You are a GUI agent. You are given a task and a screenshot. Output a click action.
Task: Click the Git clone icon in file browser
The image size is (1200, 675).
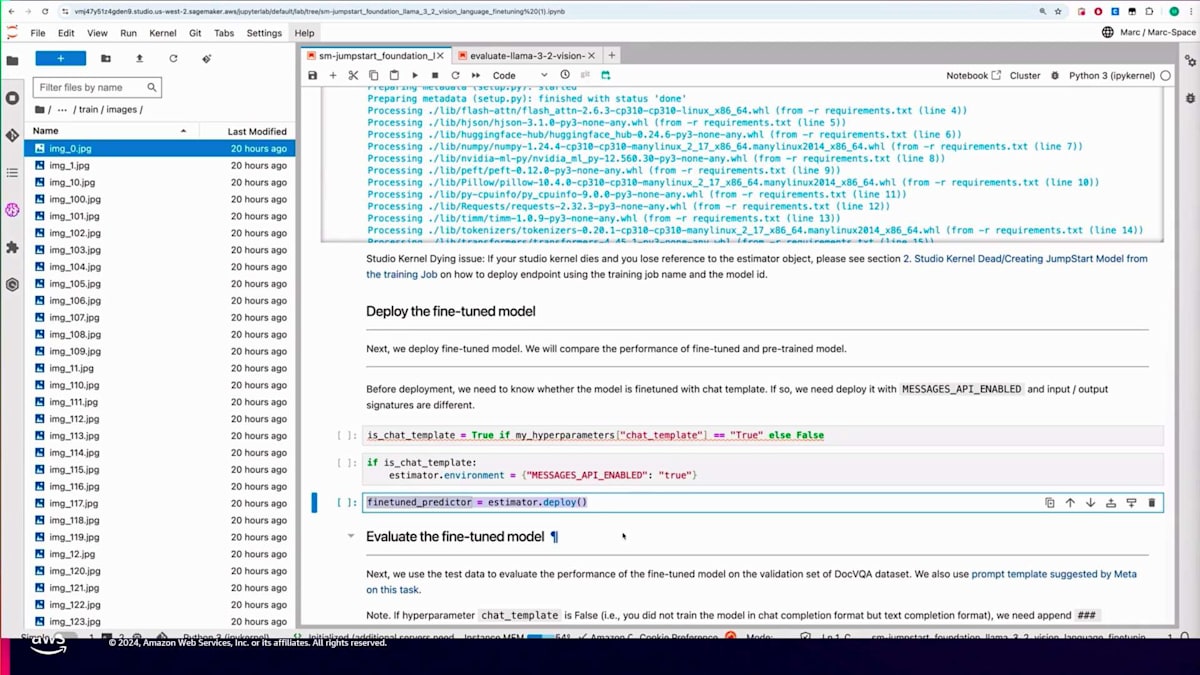click(207, 59)
